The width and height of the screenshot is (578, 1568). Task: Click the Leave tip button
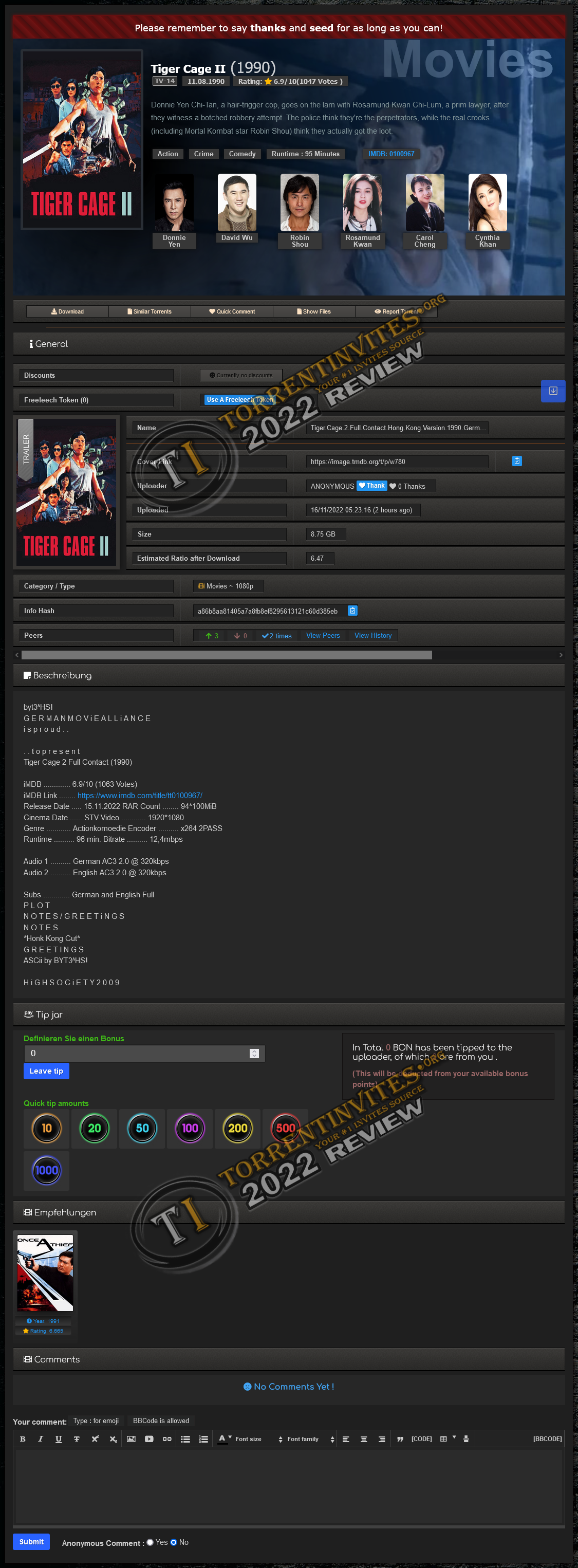coord(46,1072)
